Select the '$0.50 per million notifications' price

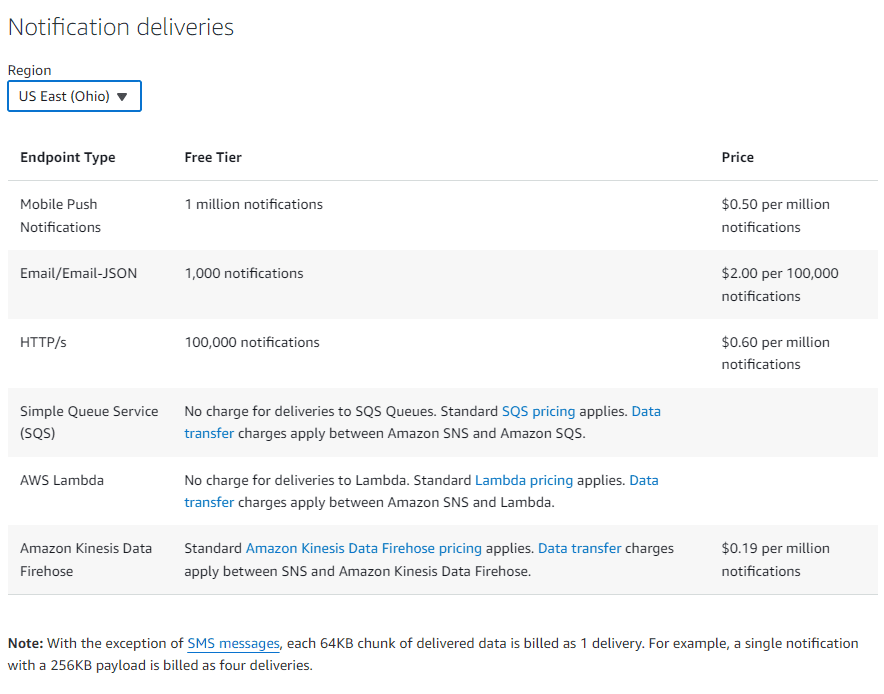[x=775, y=215]
